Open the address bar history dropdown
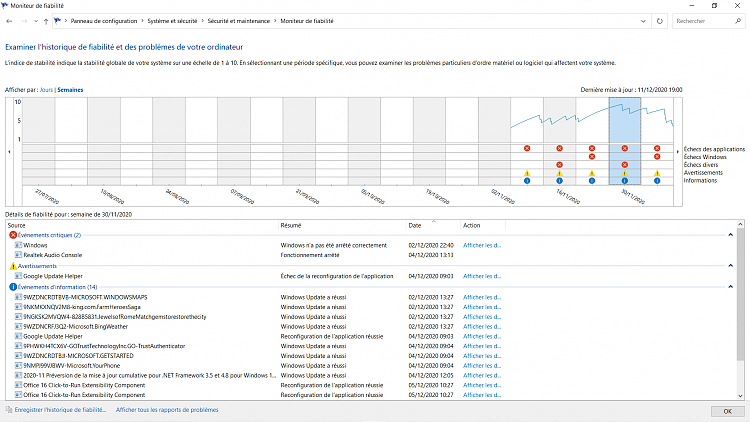Viewport: 750px width, 422px height. pyautogui.click(x=643, y=21)
